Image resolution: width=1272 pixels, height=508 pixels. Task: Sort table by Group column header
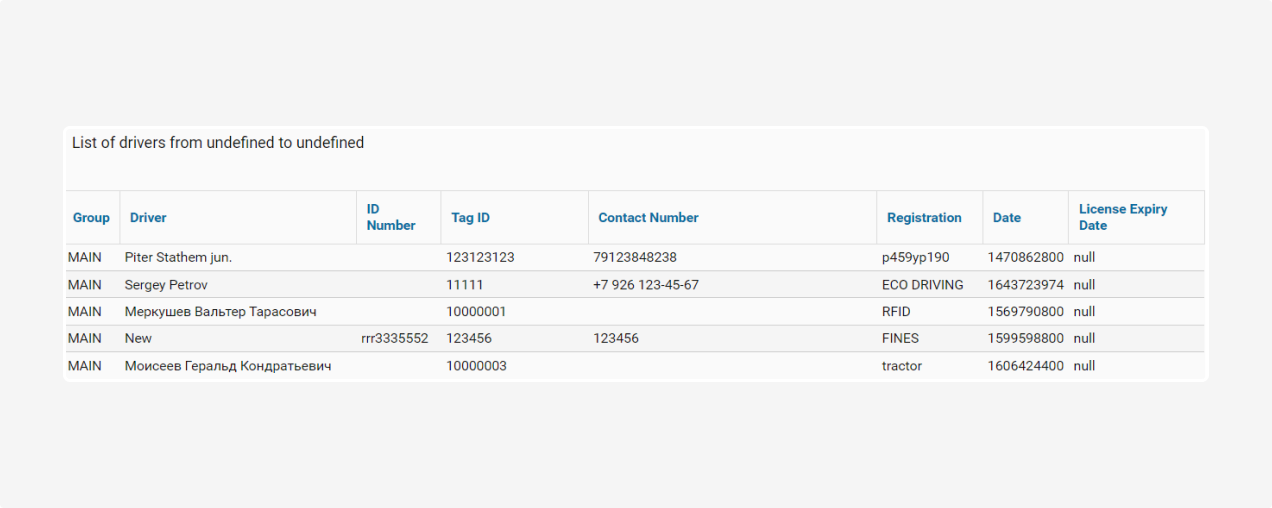[x=91, y=218]
